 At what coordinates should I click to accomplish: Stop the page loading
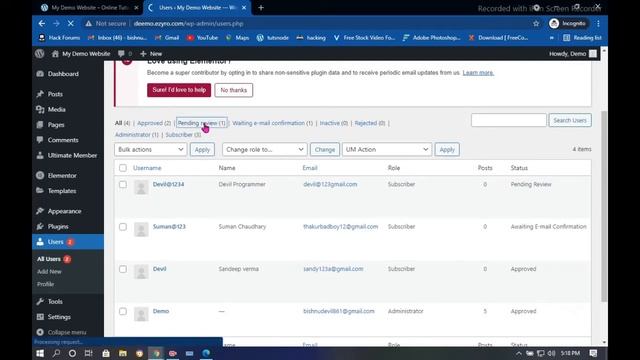tap(70, 24)
